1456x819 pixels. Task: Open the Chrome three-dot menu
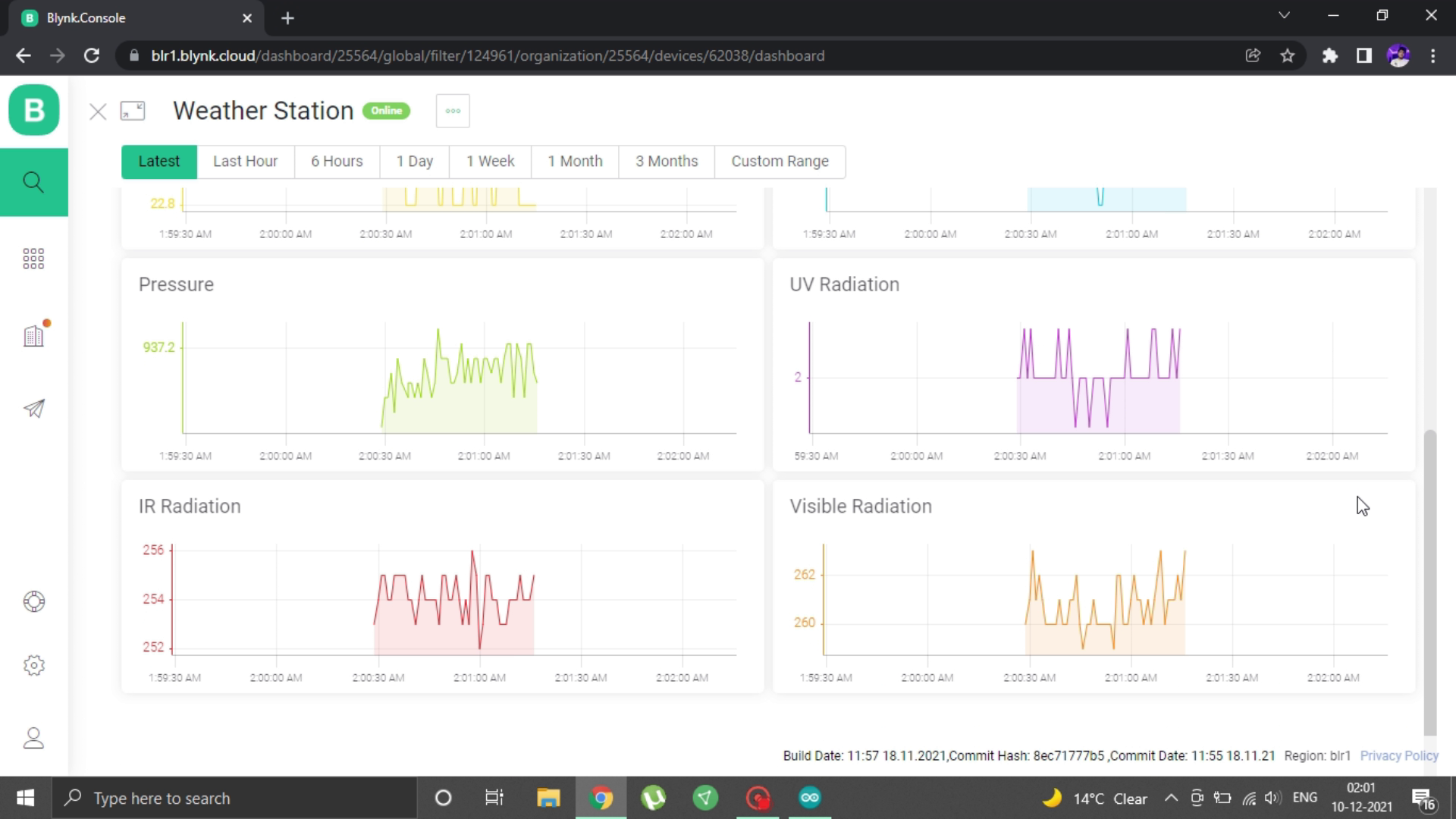click(x=1432, y=55)
